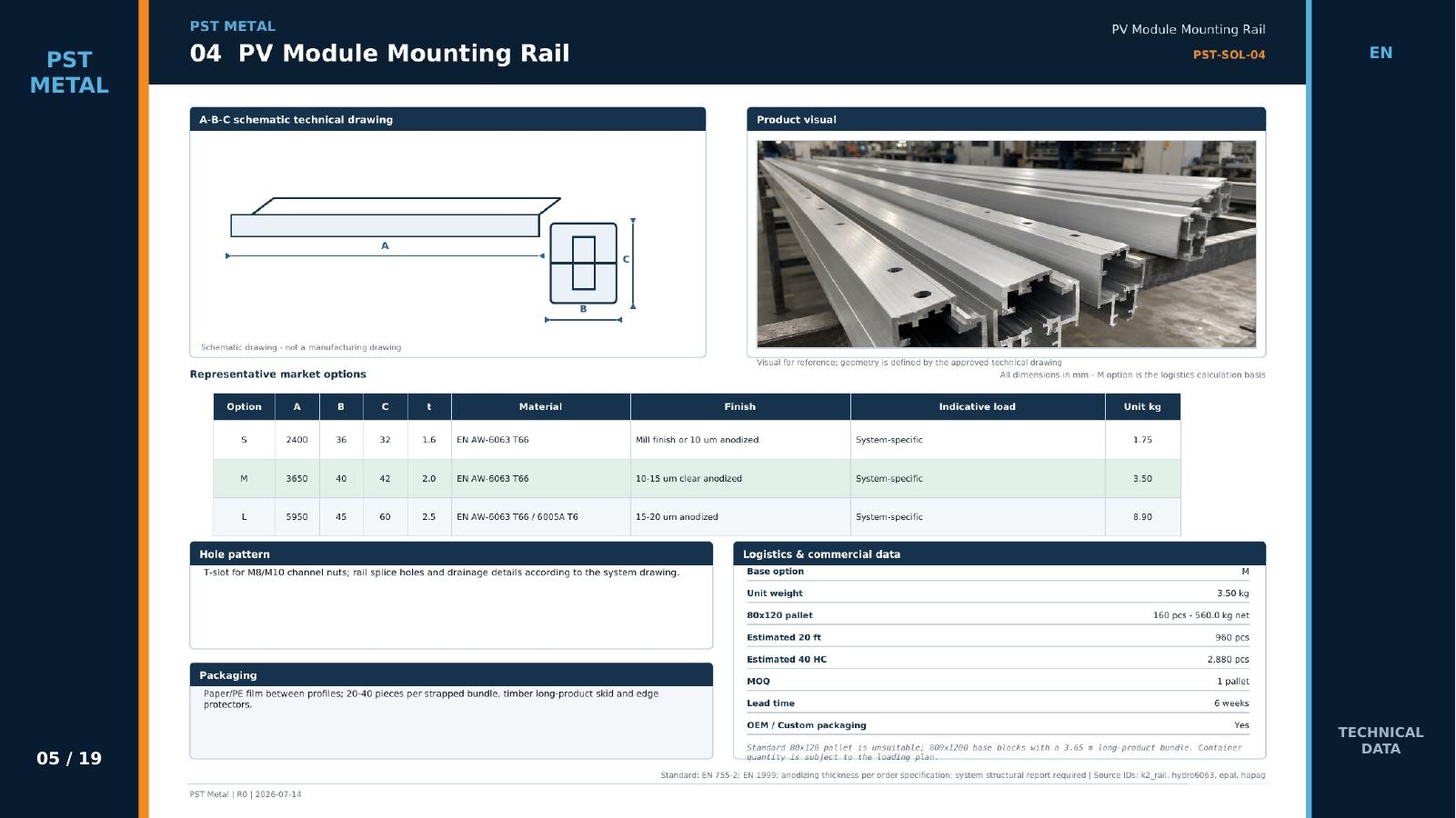Screen dimensions: 1456x818
Task: Click the Hole pattern section header
Action: pyautogui.click(x=451, y=554)
